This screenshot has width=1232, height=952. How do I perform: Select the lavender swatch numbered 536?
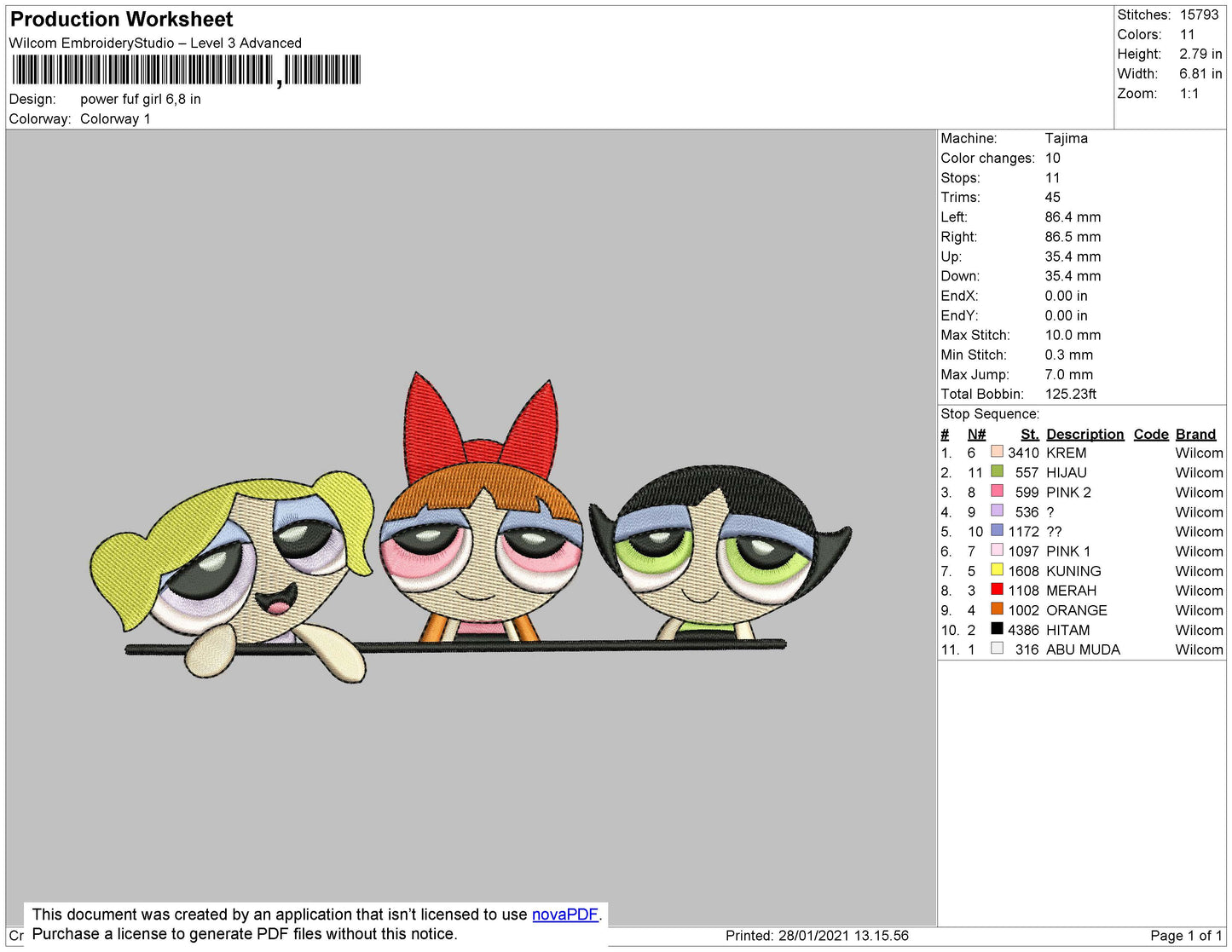click(x=997, y=510)
